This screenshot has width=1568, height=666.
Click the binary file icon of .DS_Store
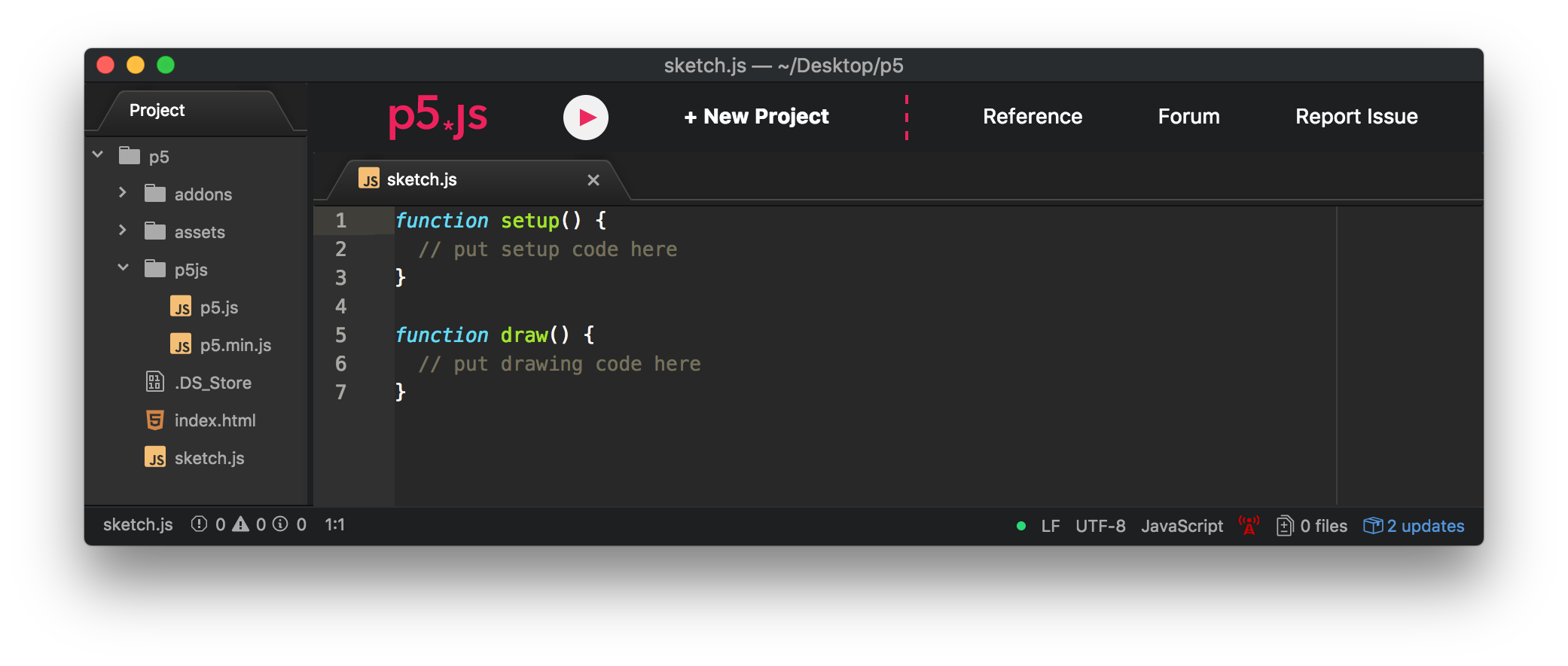coord(154,382)
